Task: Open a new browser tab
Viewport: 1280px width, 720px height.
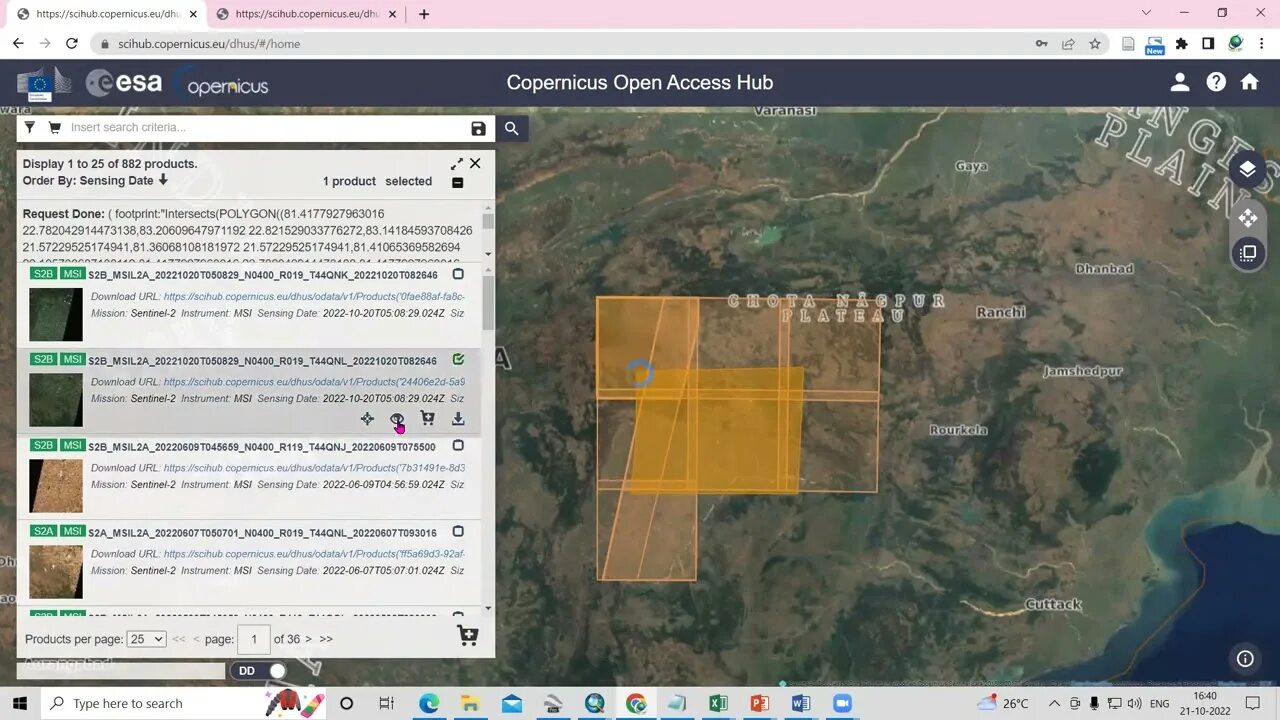Action: coord(424,14)
